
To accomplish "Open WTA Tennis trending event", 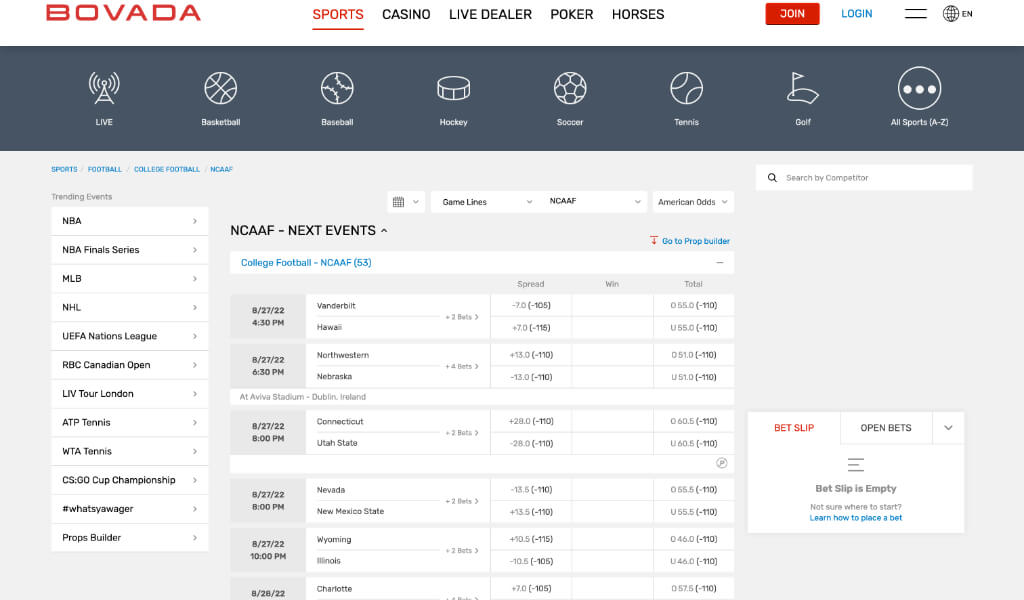I will (x=129, y=450).
